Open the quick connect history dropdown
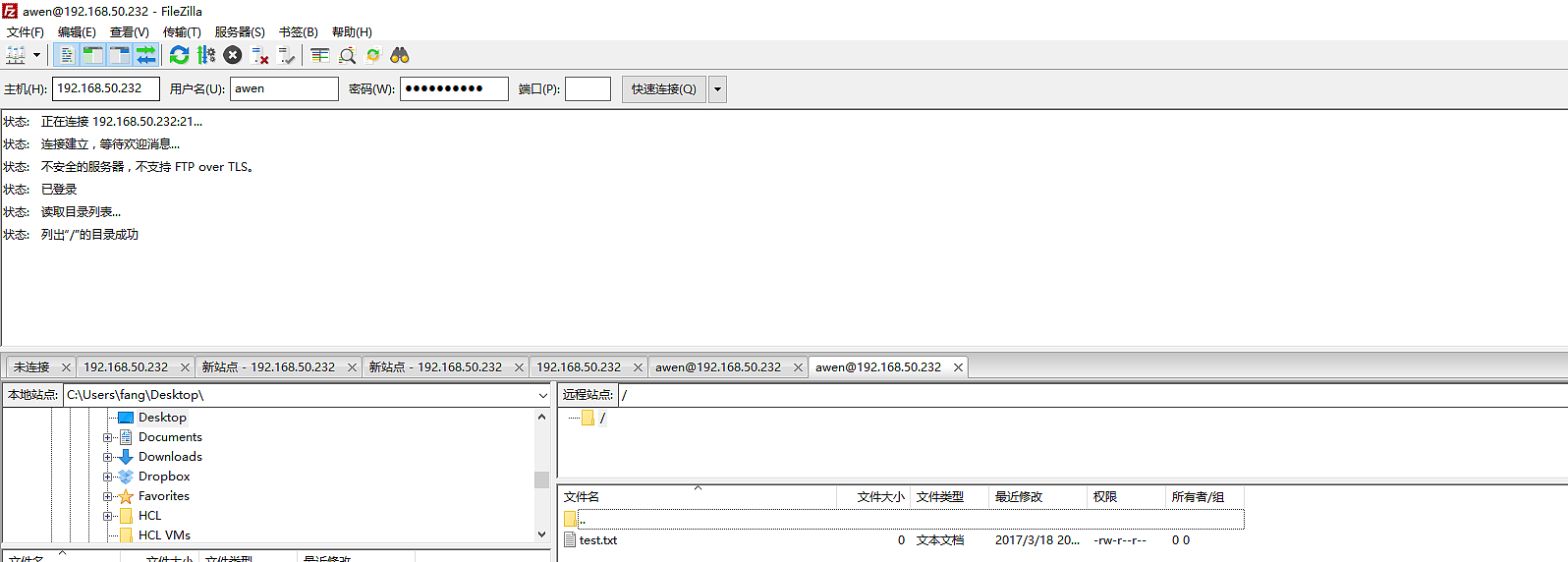This screenshot has width=1568, height=562. pos(718,89)
